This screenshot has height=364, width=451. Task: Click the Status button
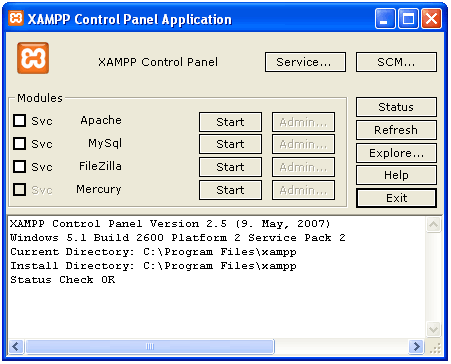[396, 107]
